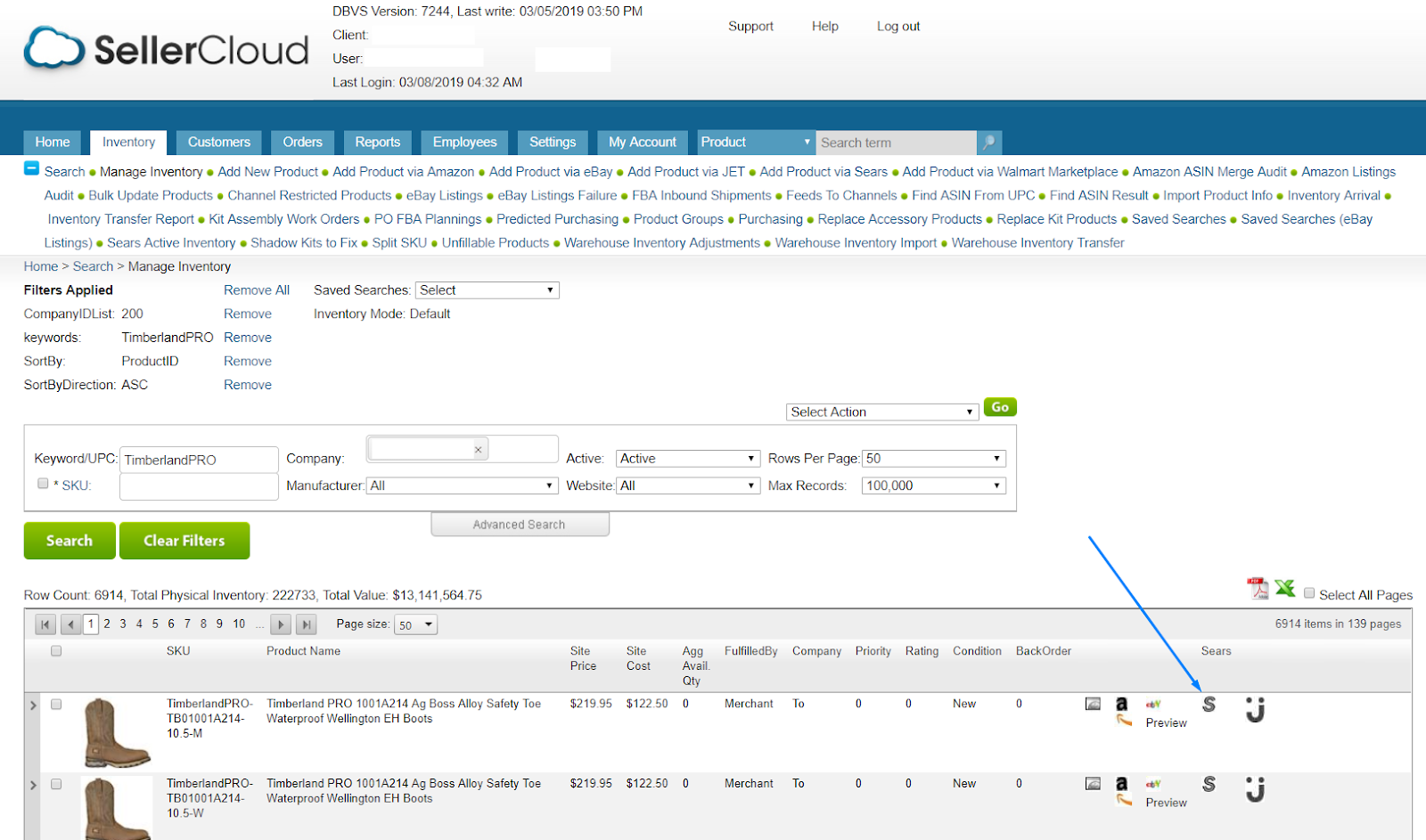
Task: Select the 10.5-W product row checkbox
Action: tap(56, 785)
